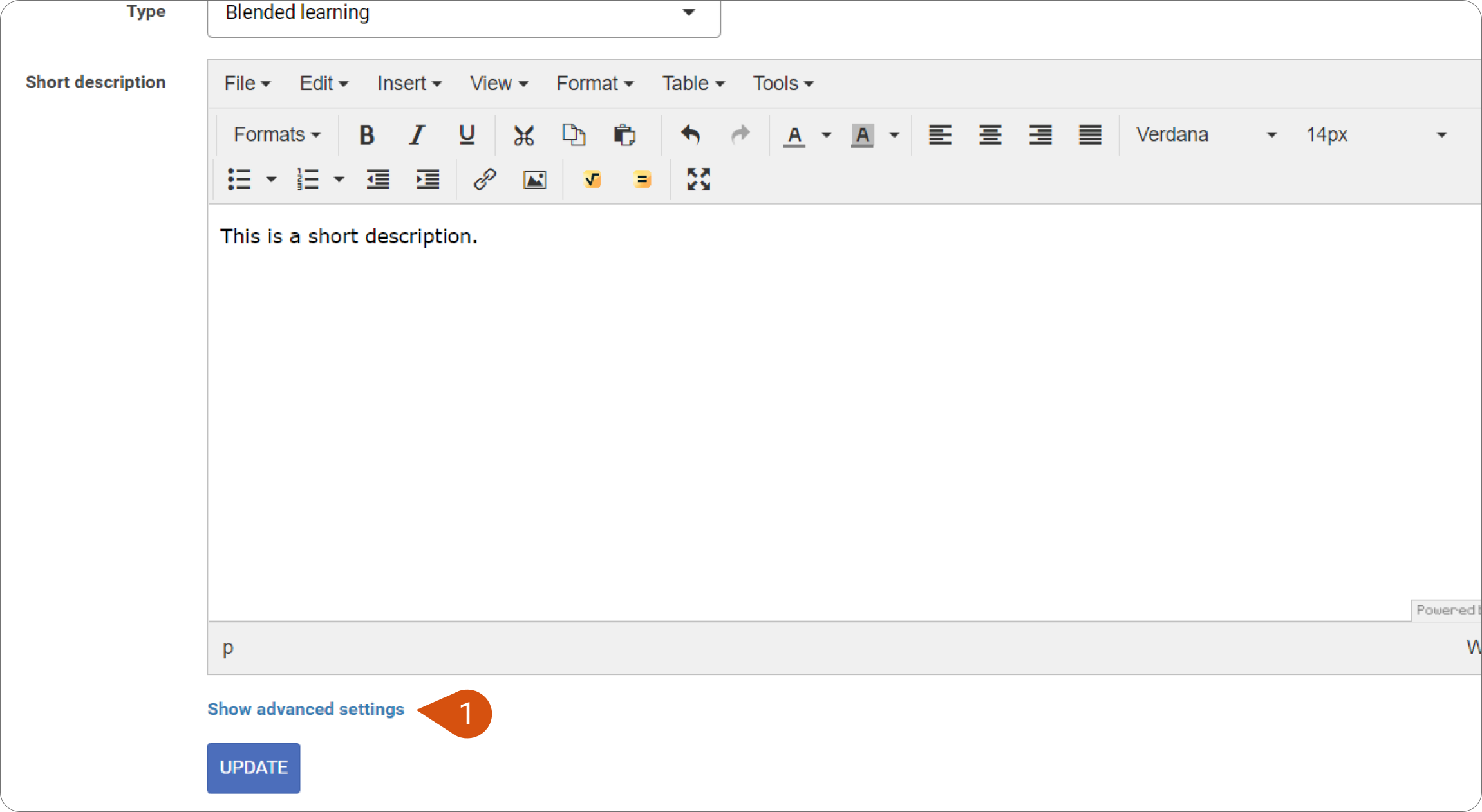Toggle bold formatting

click(x=366, y=135)
